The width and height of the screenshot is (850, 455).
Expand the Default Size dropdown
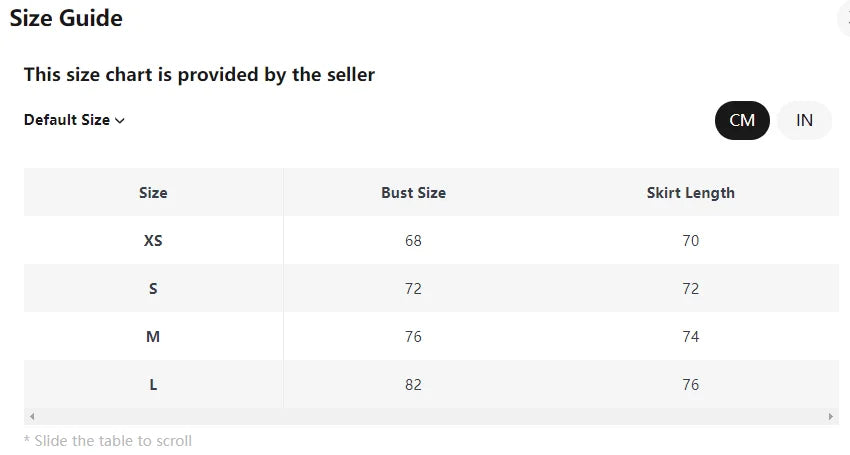click(75, 120)
